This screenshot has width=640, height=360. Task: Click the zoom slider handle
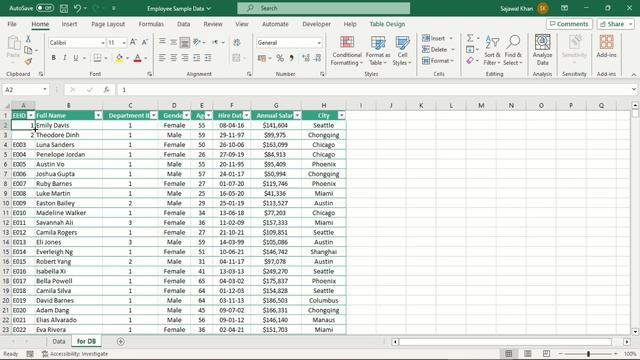[588, 354]
